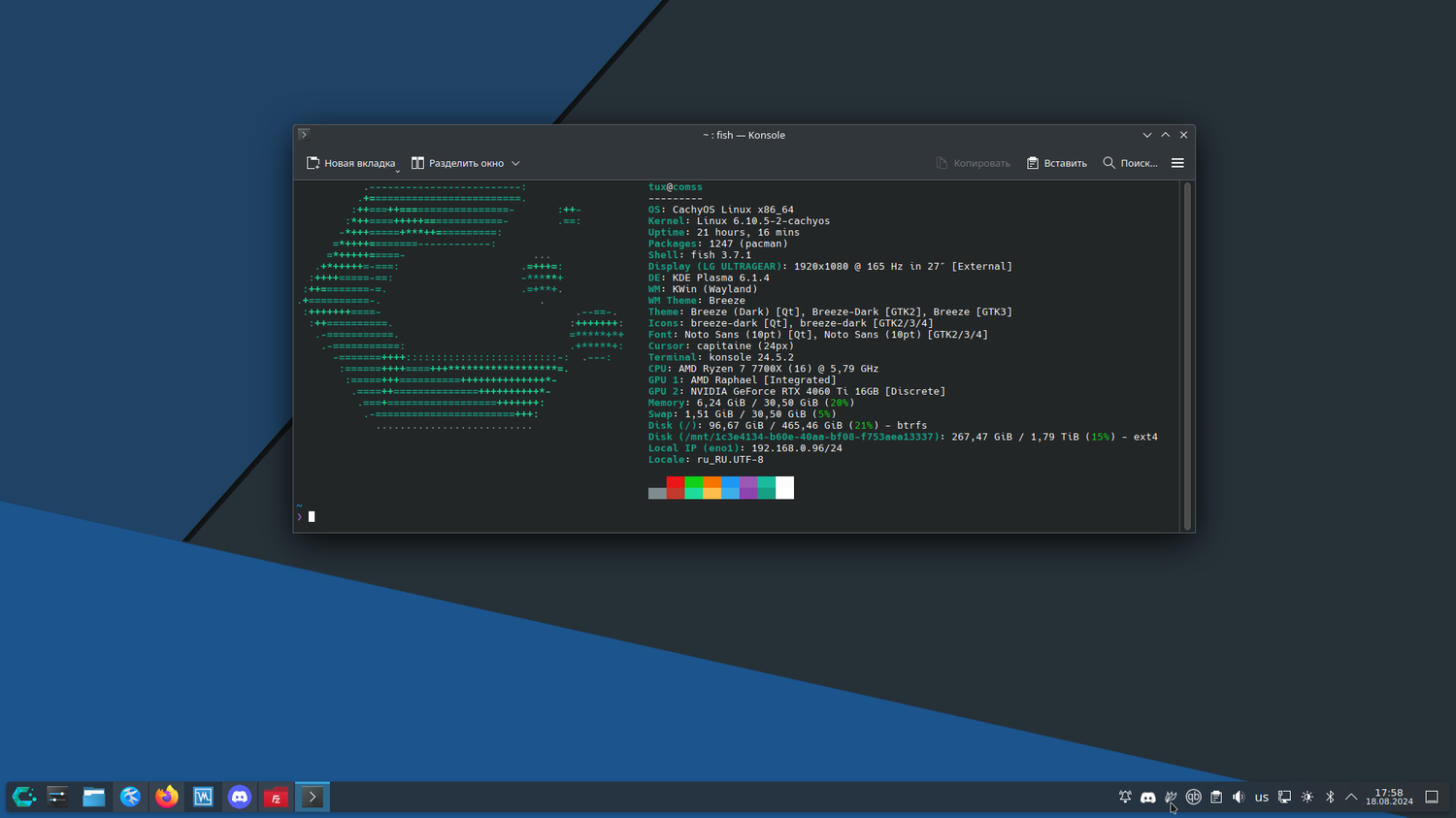Click the 'Terminal: konsole 24.5.2' line
The width and height of the screenshot is (1456, 818).
coord(721,357)
